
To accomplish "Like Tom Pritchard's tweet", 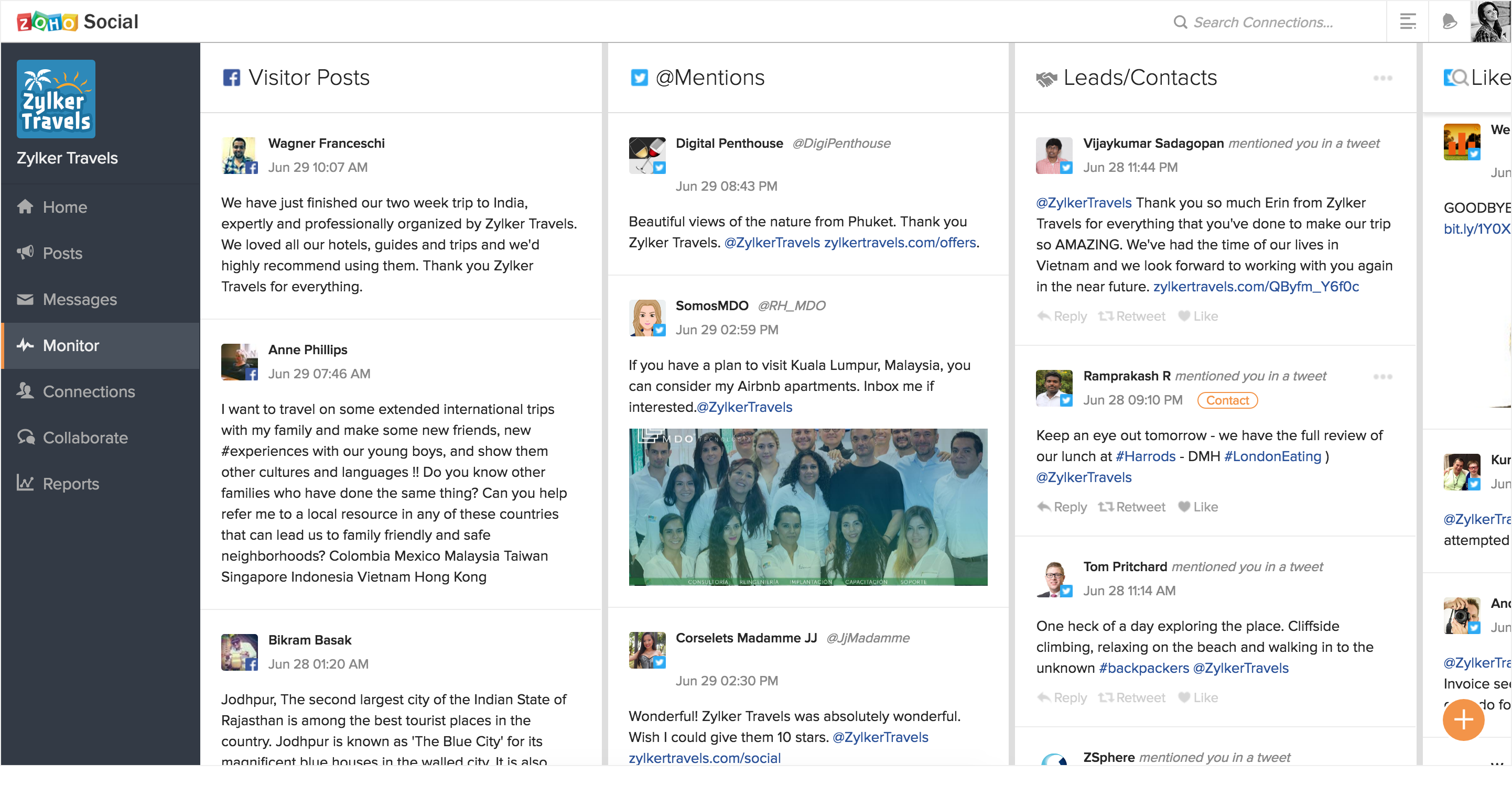I will tap(1198, 697).
